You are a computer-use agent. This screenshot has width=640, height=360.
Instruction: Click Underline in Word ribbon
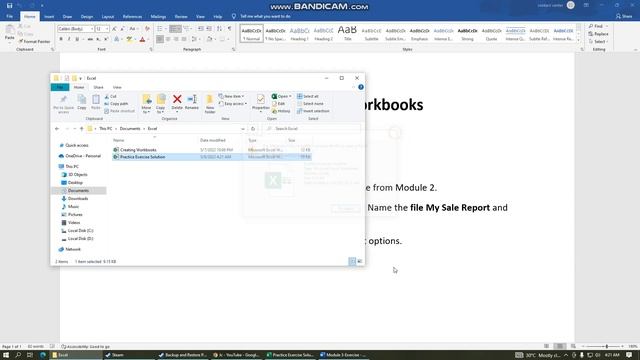click(77, 39)
